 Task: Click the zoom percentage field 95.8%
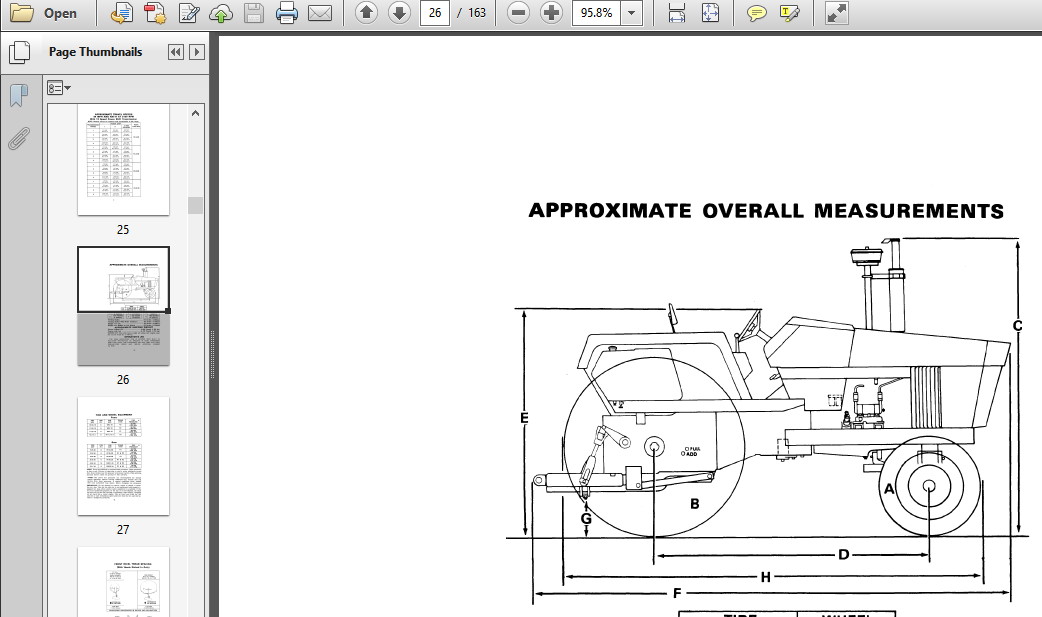[596, 13]
